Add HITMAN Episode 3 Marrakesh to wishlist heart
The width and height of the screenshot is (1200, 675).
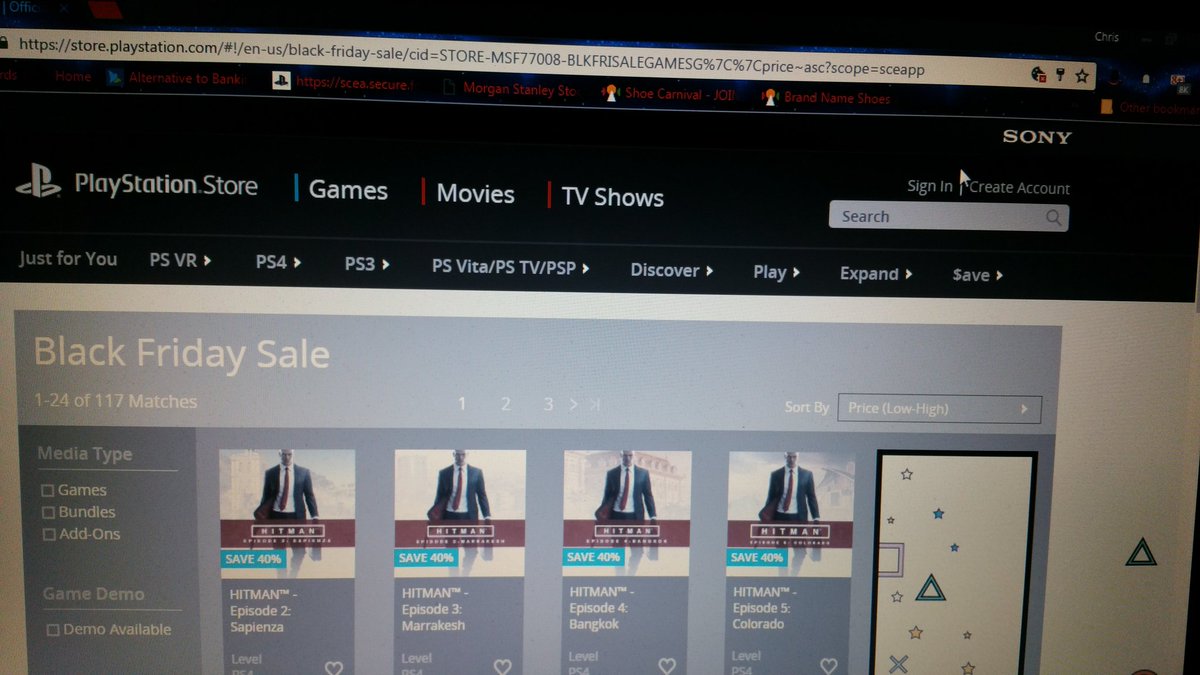pyautogui.click(x=502, y=667)
